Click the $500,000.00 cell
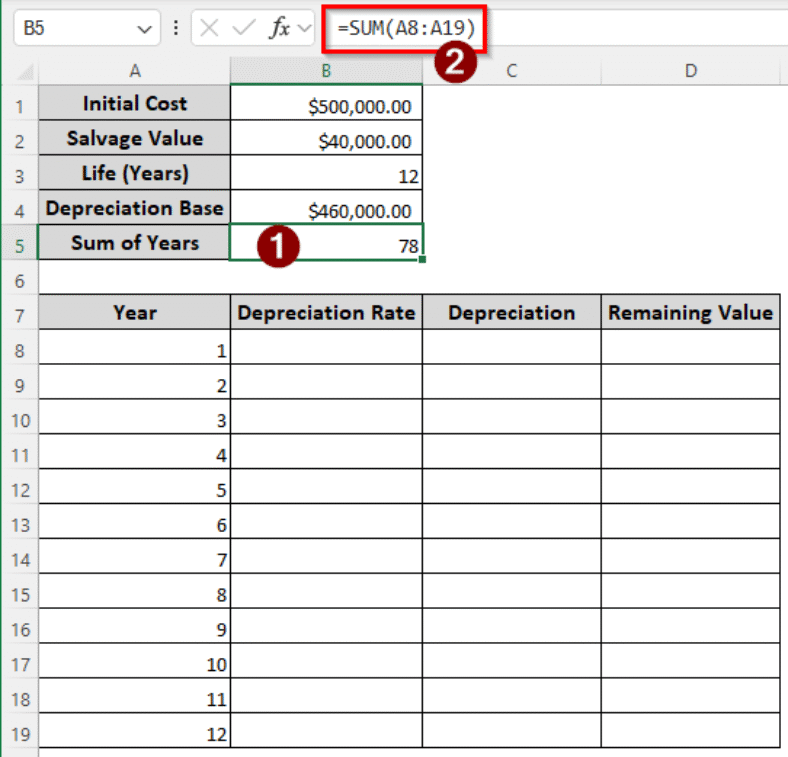Viewport: 788px width, 757px height. pyautogui.click(x=326, y=103)
